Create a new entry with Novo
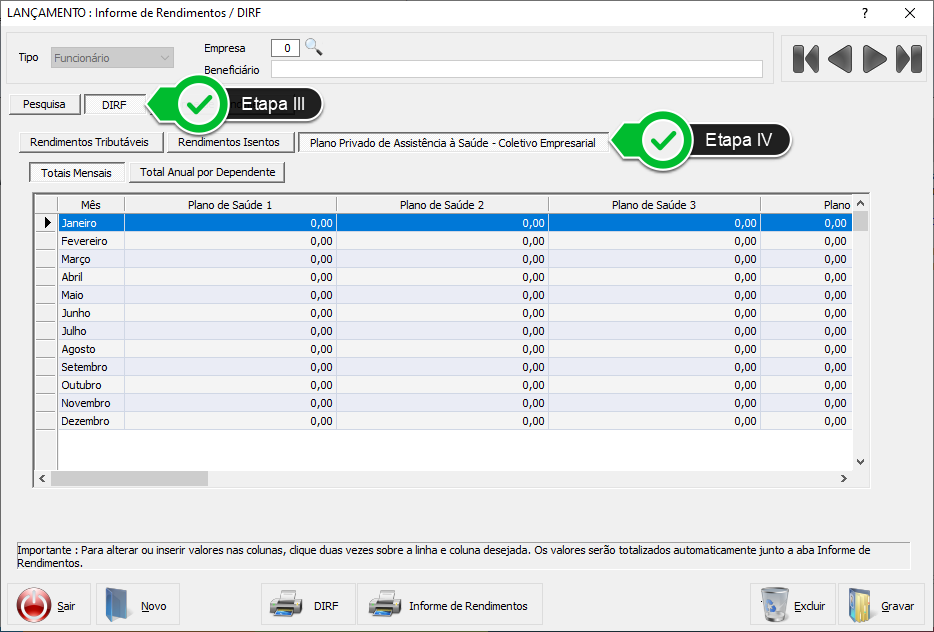Image resolution: width=934 pixels, height=632 pixels. (x=138, y=605)
